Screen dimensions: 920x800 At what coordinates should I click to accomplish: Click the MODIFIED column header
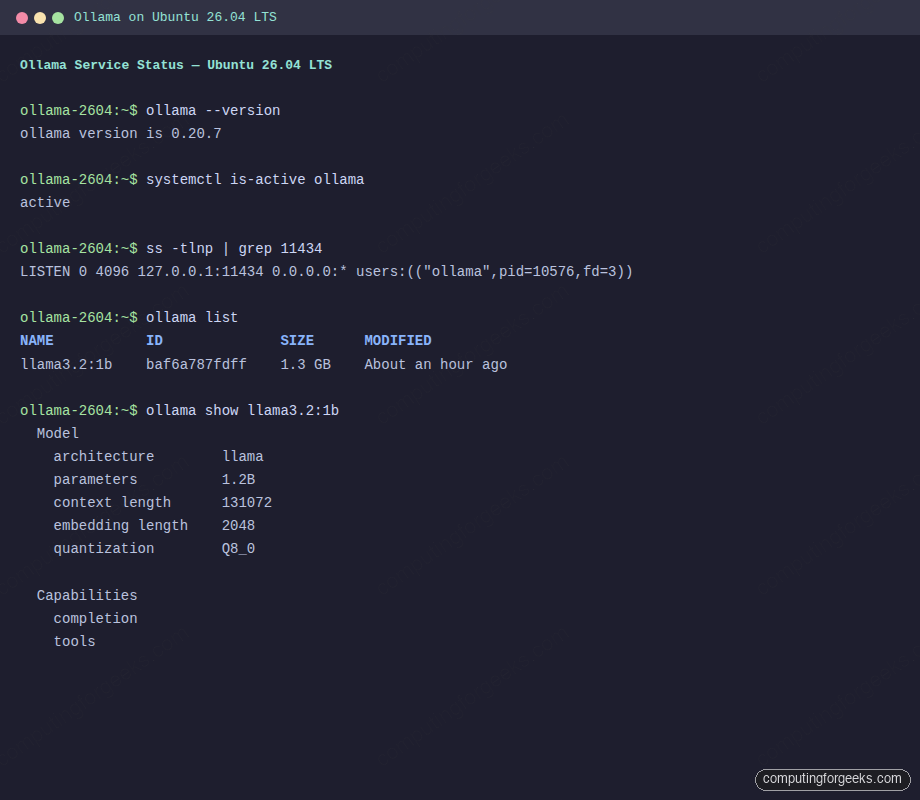(397, 340)
